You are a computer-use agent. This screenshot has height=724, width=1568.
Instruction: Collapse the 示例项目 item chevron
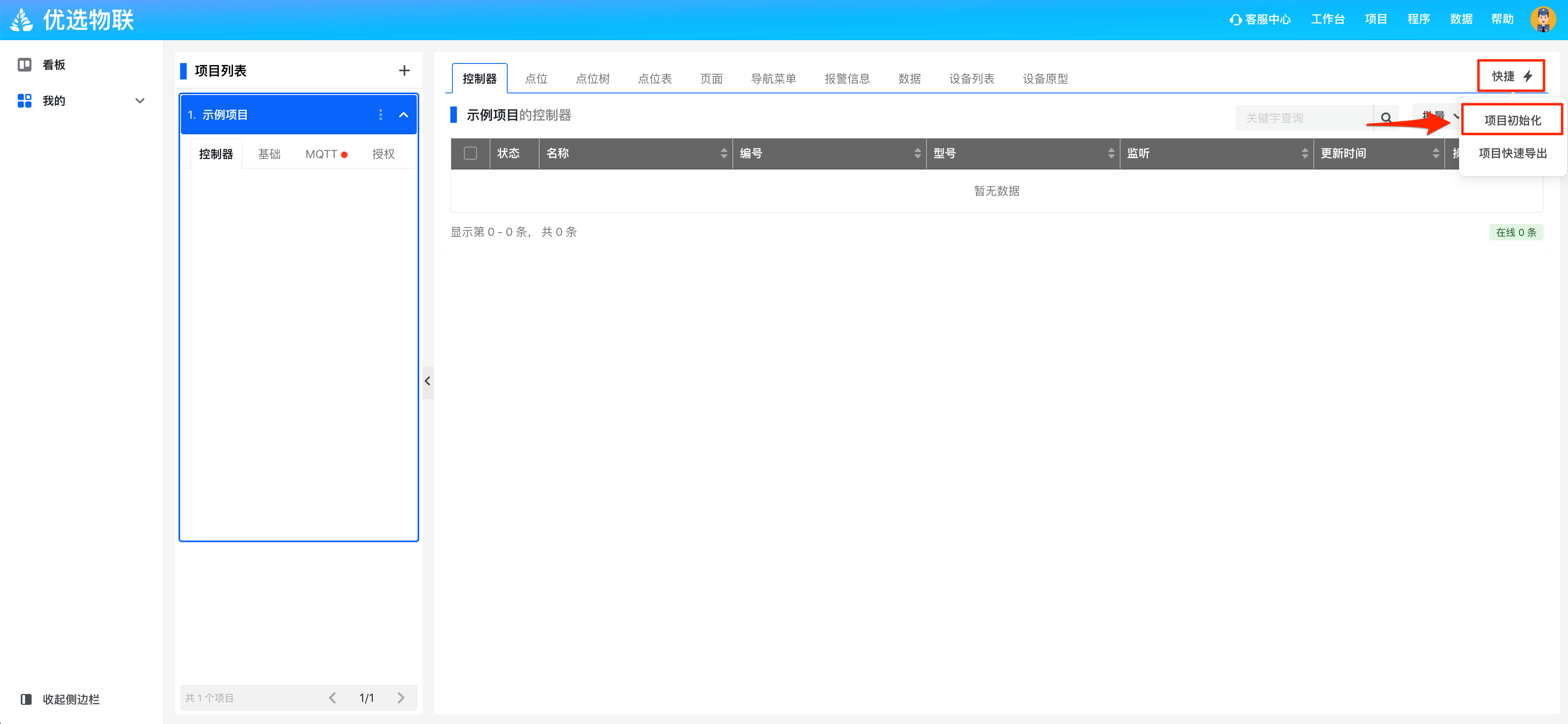coord(403,115)
